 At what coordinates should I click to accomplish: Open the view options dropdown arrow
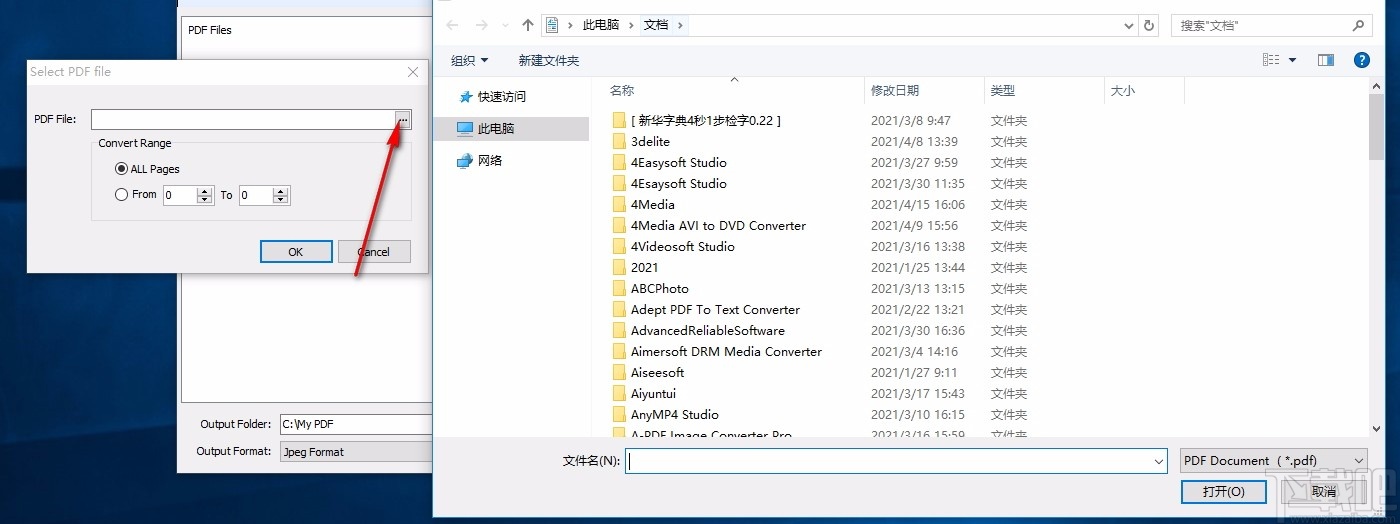1292,61
